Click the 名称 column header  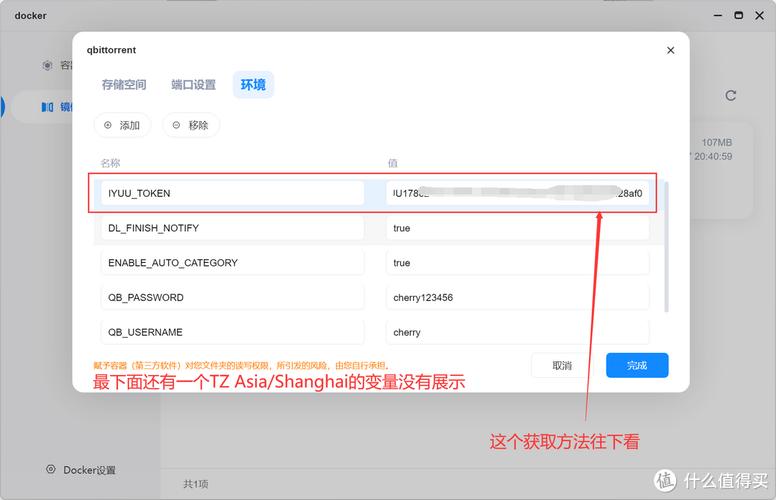tap(110, 163)
